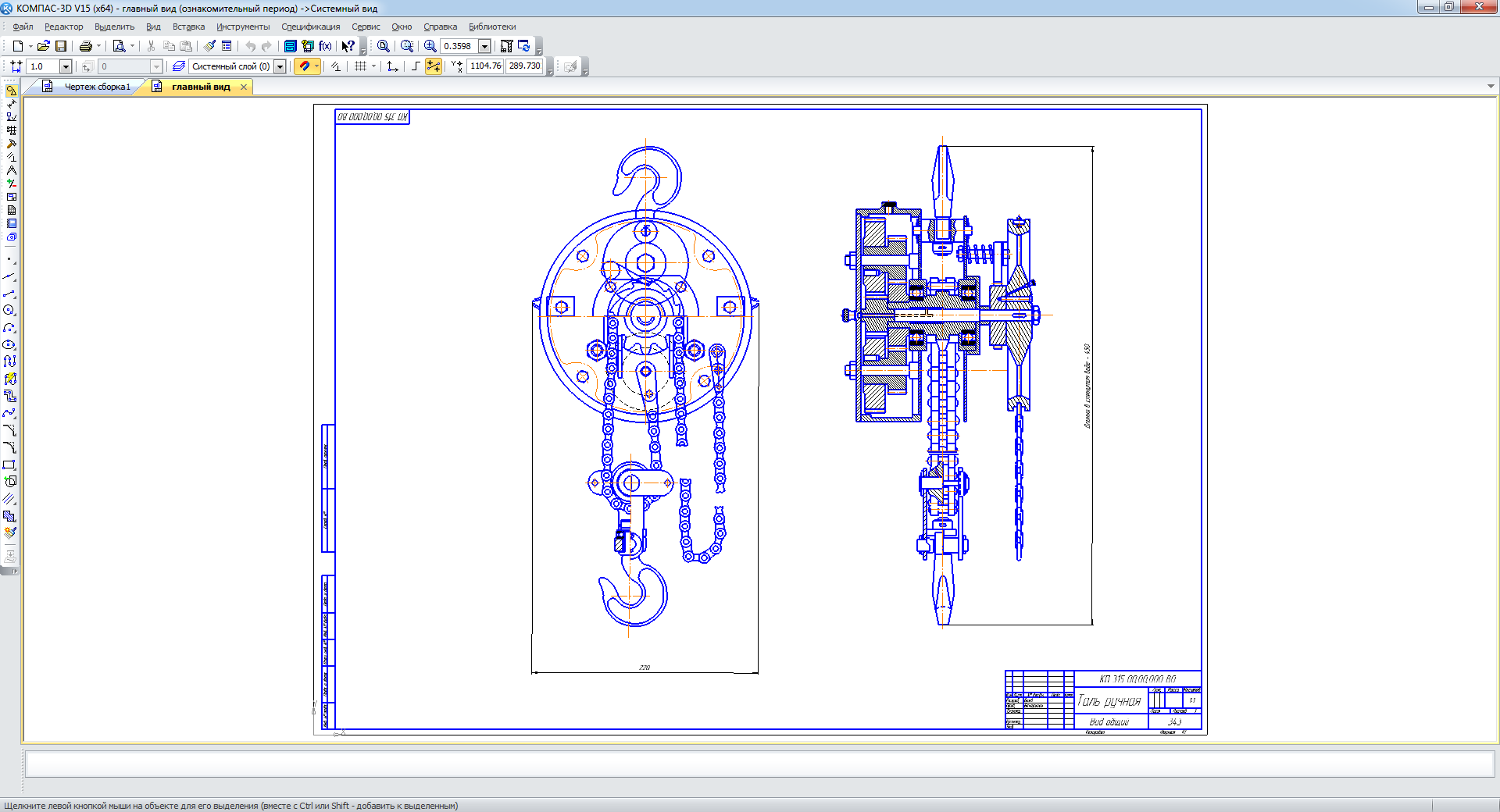Close the главный вид tab

click(244, 87)
